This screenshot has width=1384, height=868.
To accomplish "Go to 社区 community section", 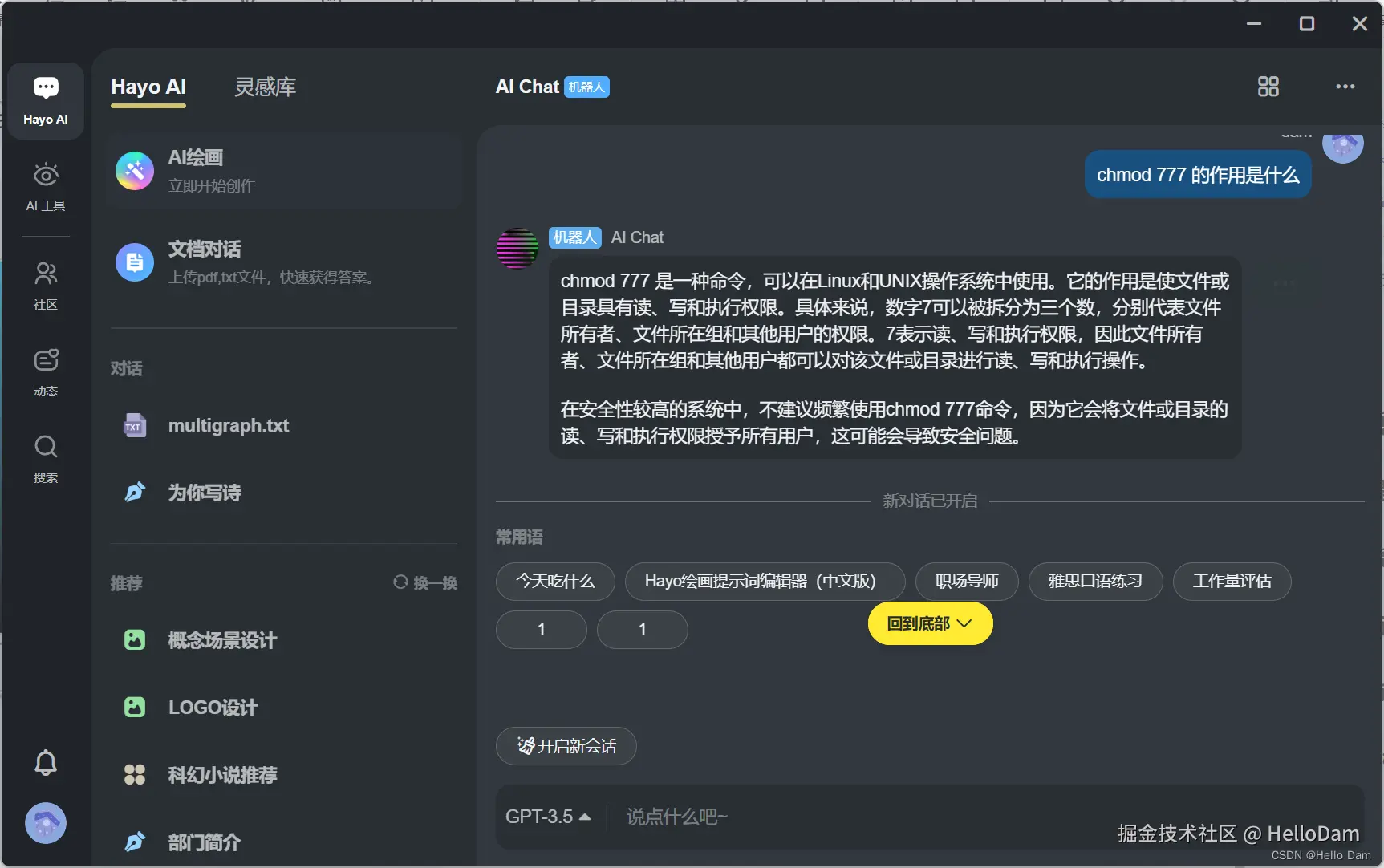I will click(46, 286).
